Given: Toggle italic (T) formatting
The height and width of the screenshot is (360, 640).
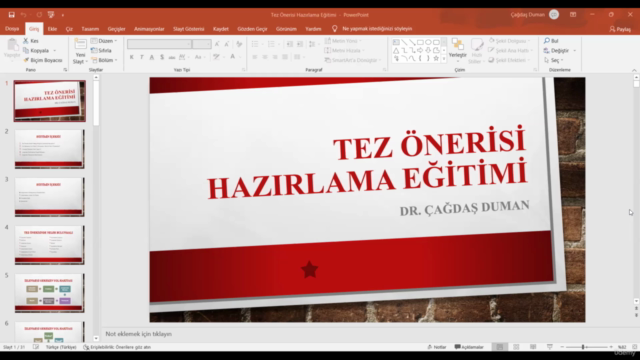Looking at the screenshot, I should [142, 57].
